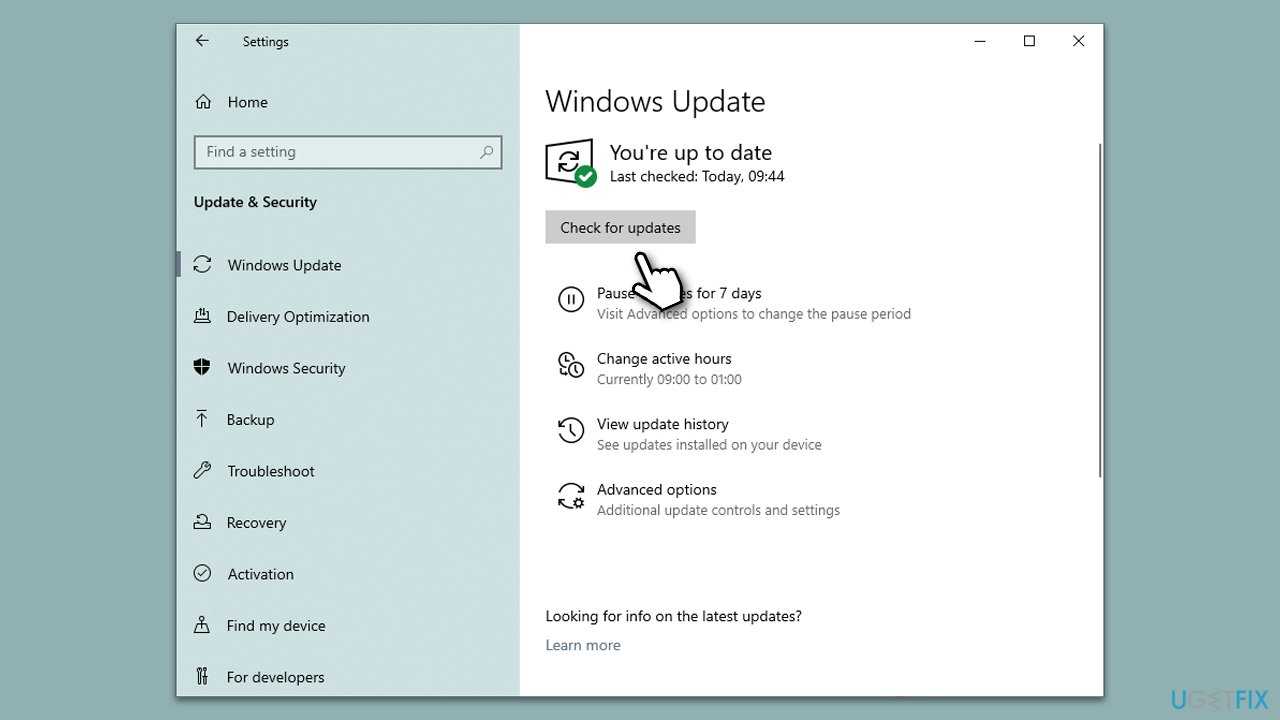
Task: Go to For developers settings
Action: click(x=275, y=677)
